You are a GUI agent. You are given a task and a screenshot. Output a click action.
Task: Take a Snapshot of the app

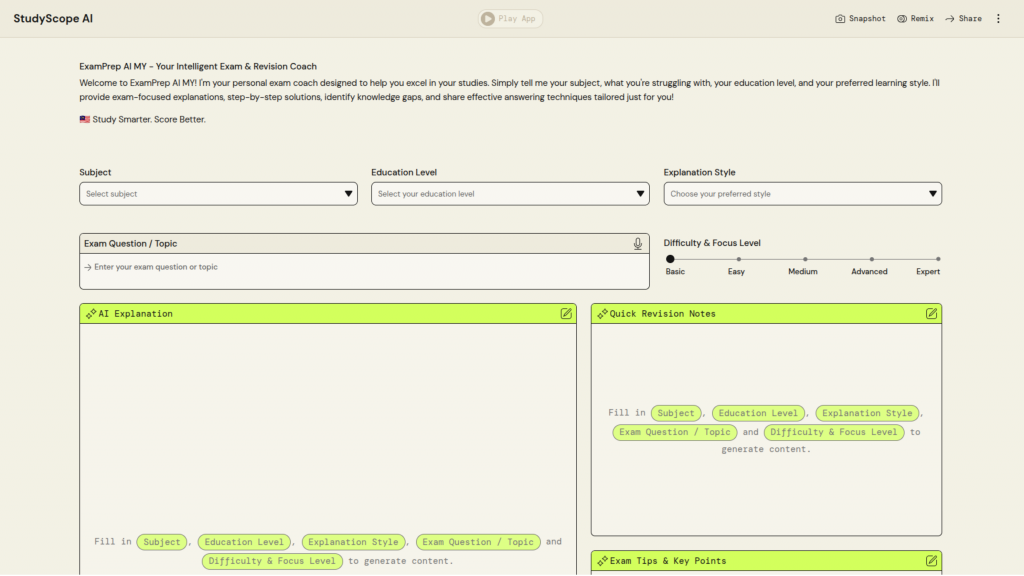coord(860,19)
